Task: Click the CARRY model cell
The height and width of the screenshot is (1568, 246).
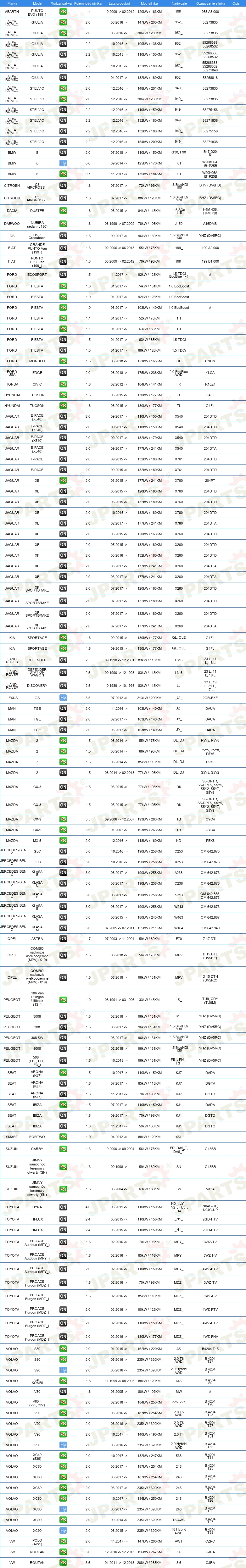Action: pyautogui.click(x=37, y=1149)
